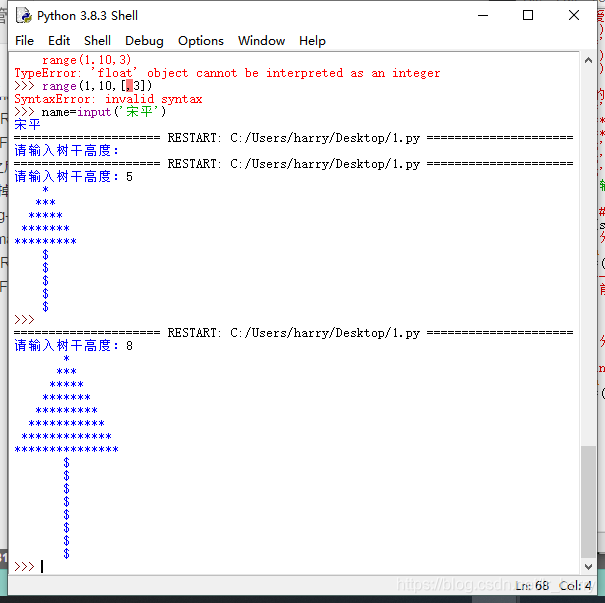Click the last empty >>> prompt line
The width and height of the screenshot is (605, 603).
pos(29,566)
